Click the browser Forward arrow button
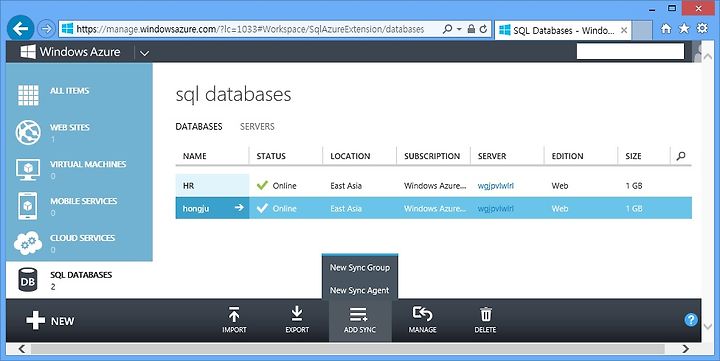Screen dimensions: 720x361 (46, 29)
